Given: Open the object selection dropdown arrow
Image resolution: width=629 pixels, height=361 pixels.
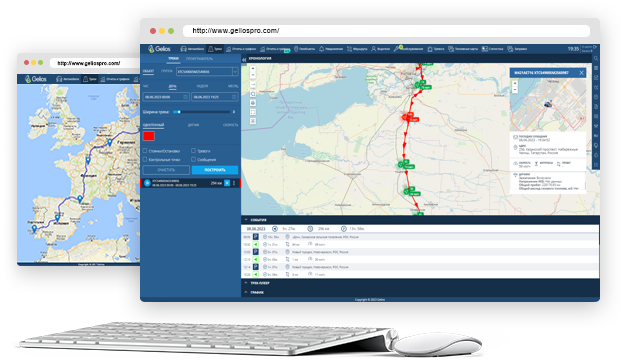Looking at the screenshot, I should (235, 72).
